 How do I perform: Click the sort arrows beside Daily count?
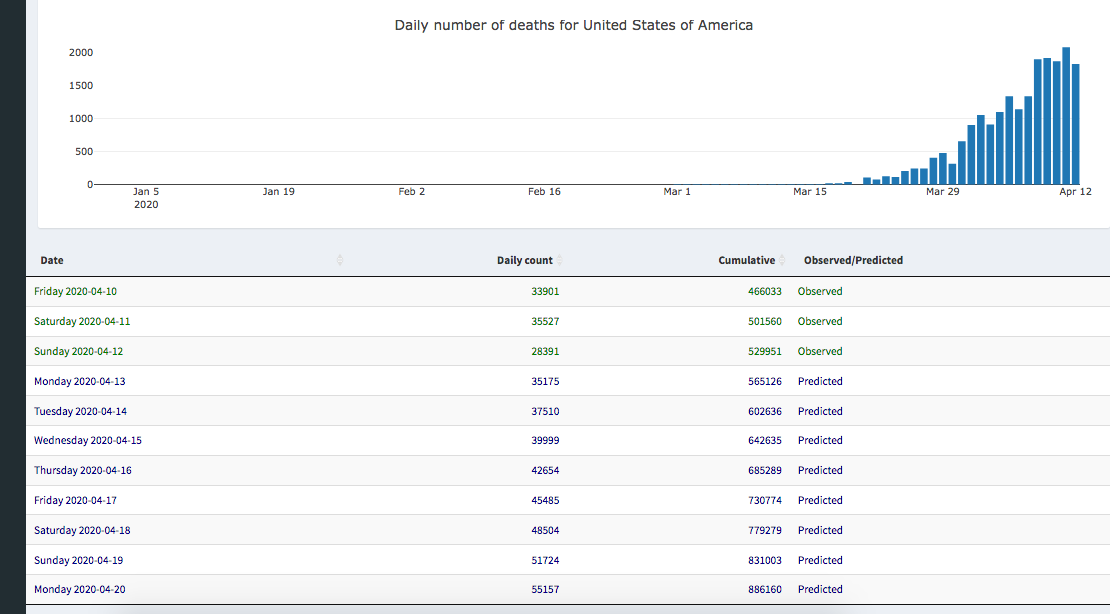point(559,260)
